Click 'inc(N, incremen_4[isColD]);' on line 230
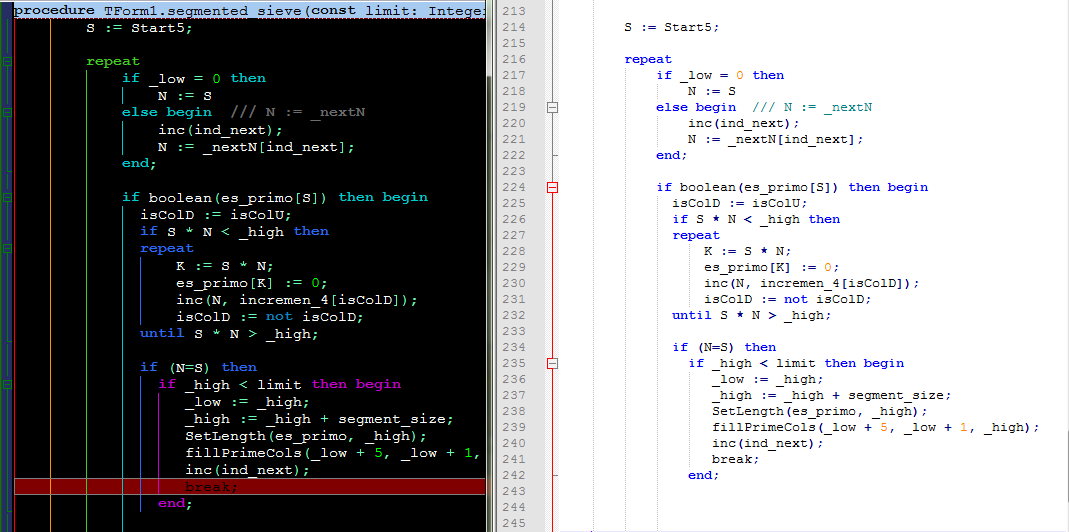Viewport: 1069px width, 532px height. pos(812,283)
